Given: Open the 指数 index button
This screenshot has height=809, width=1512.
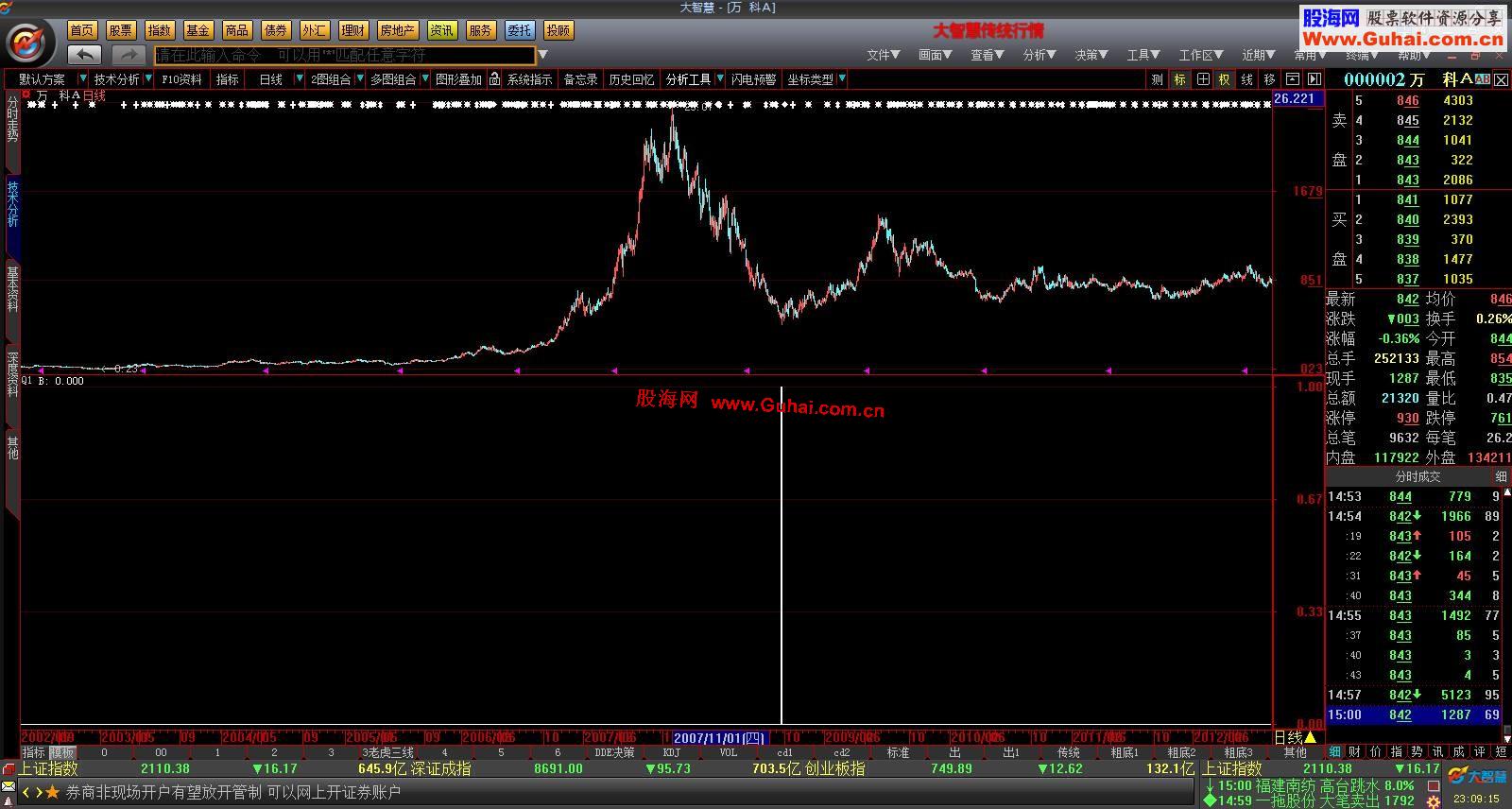Looking at the screenshot, I should (x=159, y=30).
